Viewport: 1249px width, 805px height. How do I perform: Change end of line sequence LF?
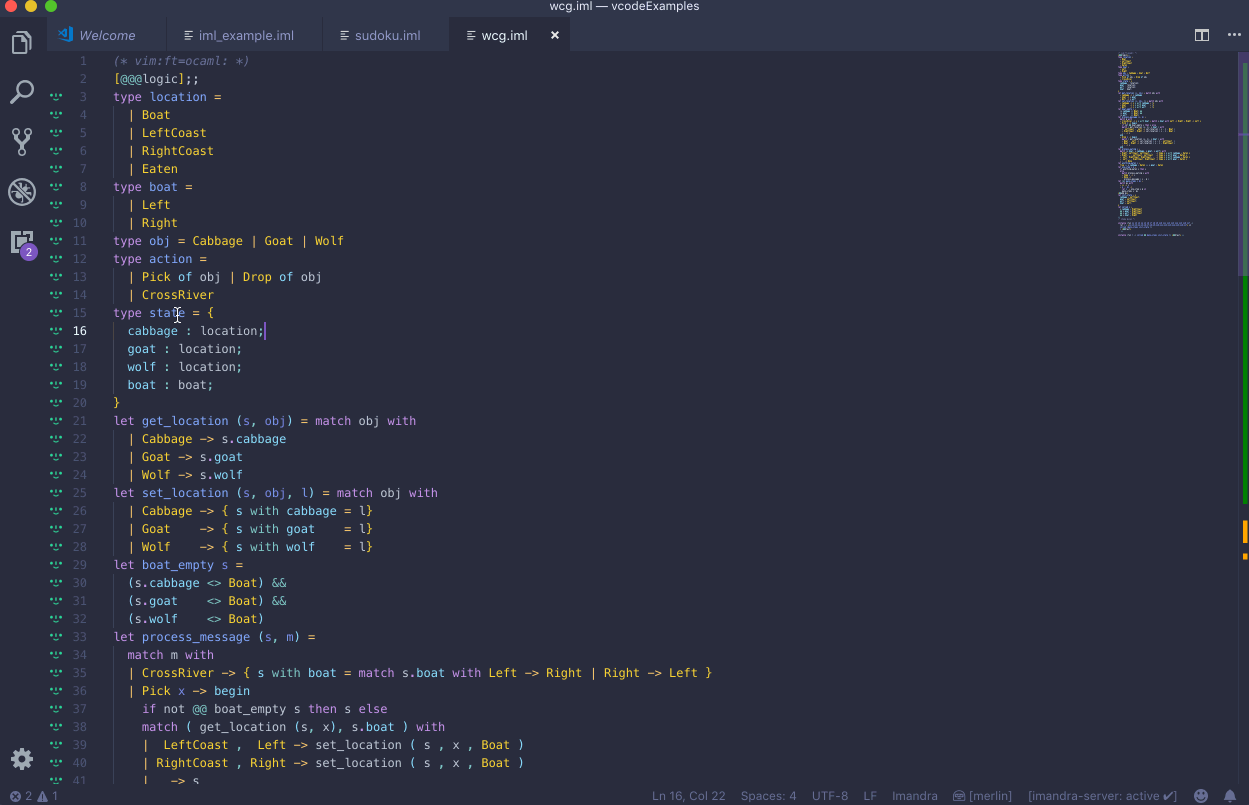(870, 796)
